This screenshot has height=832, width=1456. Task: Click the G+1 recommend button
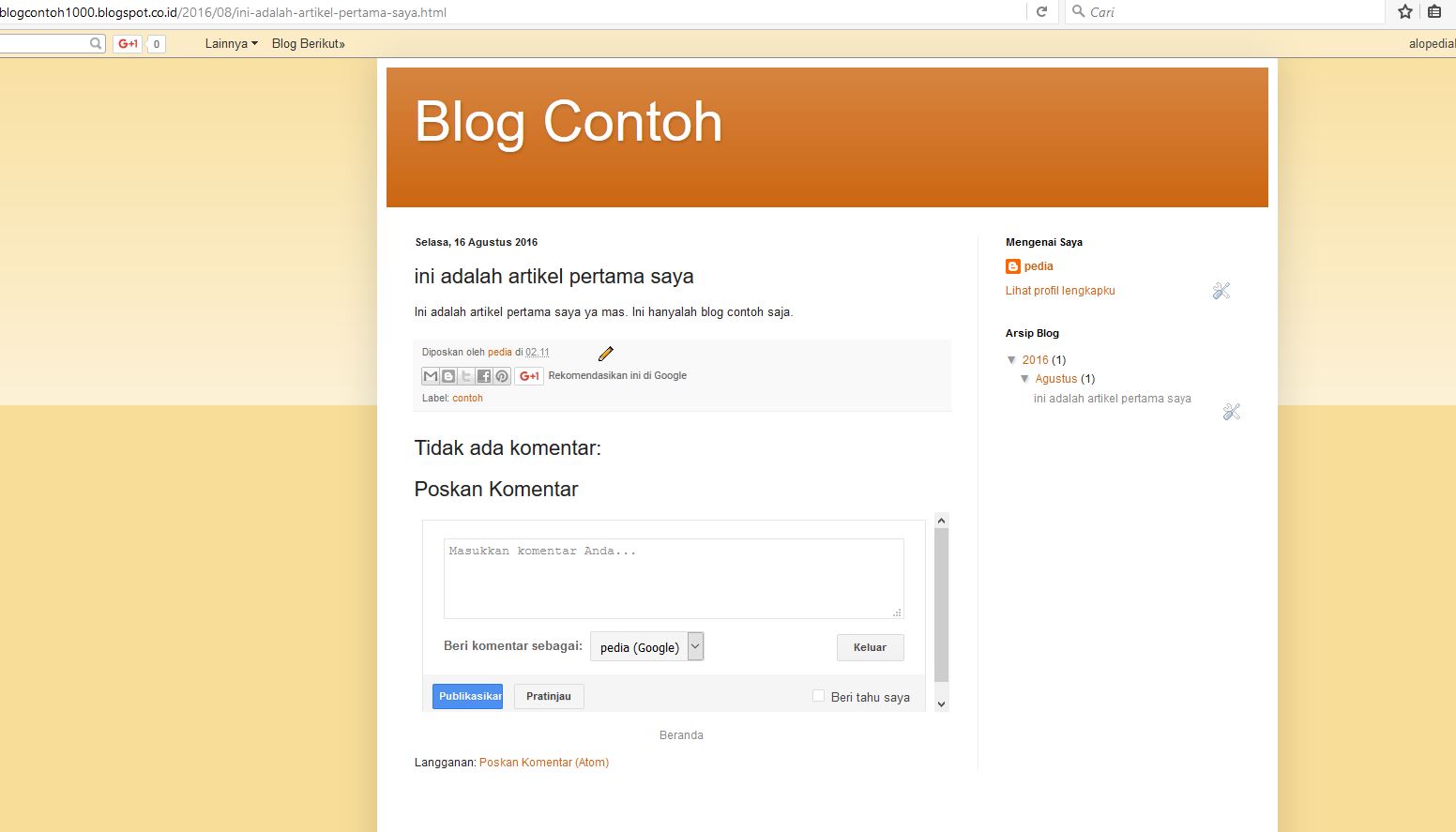point(528,375)
